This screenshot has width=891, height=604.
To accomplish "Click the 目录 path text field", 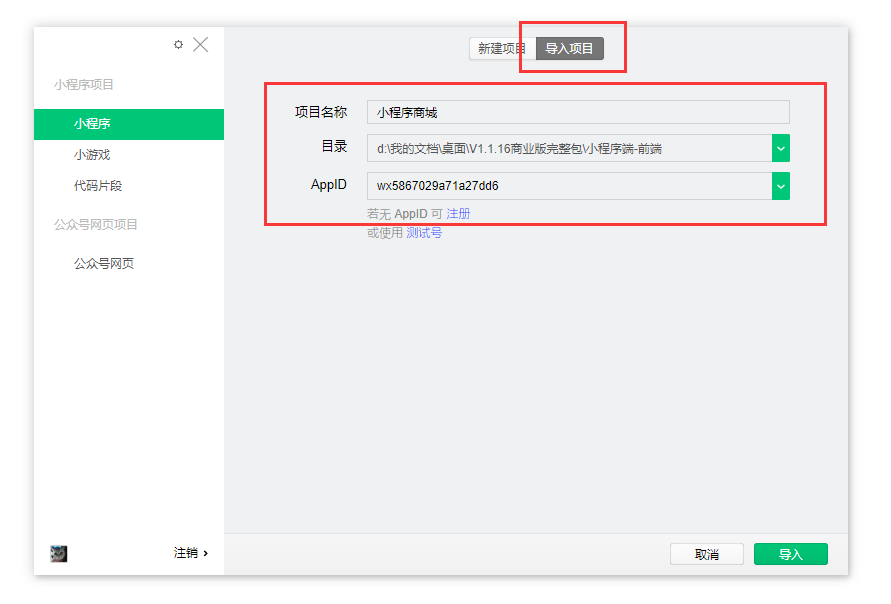I will pos(568,149).
